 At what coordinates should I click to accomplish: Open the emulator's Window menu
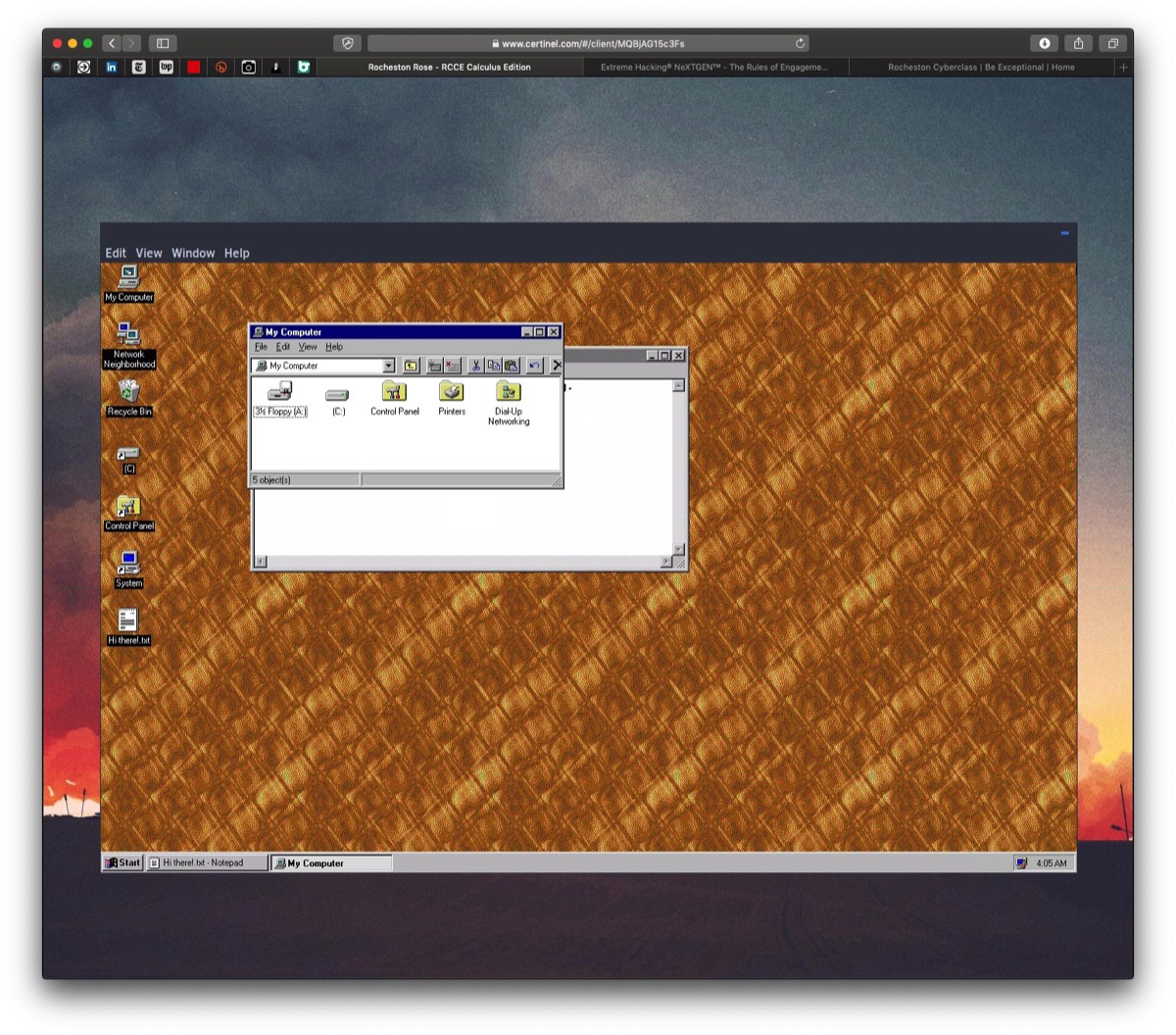(193, 253)
